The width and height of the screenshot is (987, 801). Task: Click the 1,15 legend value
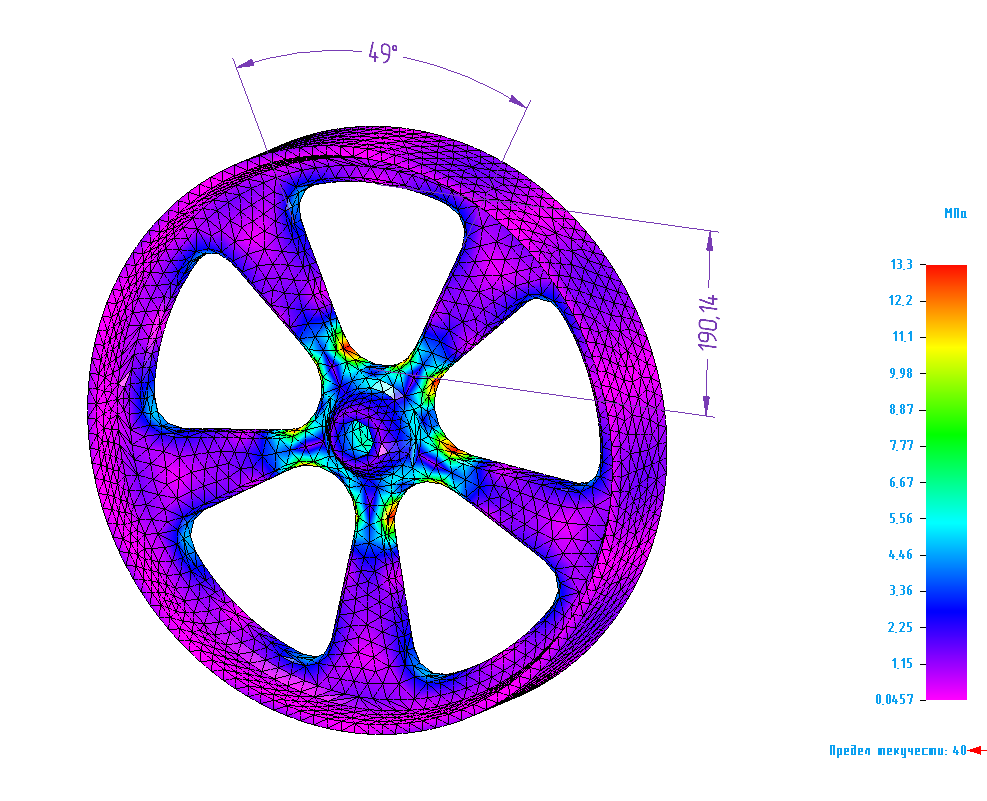[x=902, y=663]
